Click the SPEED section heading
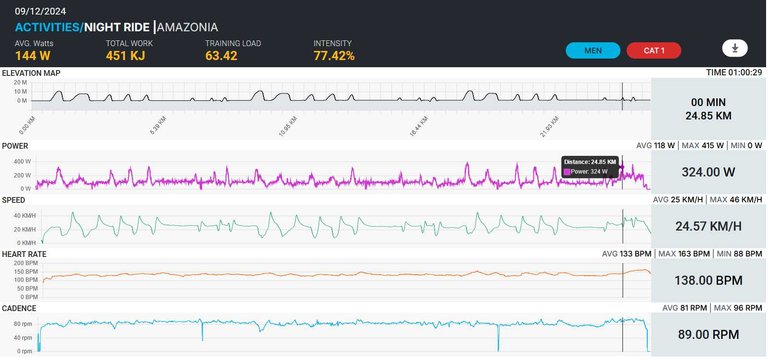 tap(14, 200)
